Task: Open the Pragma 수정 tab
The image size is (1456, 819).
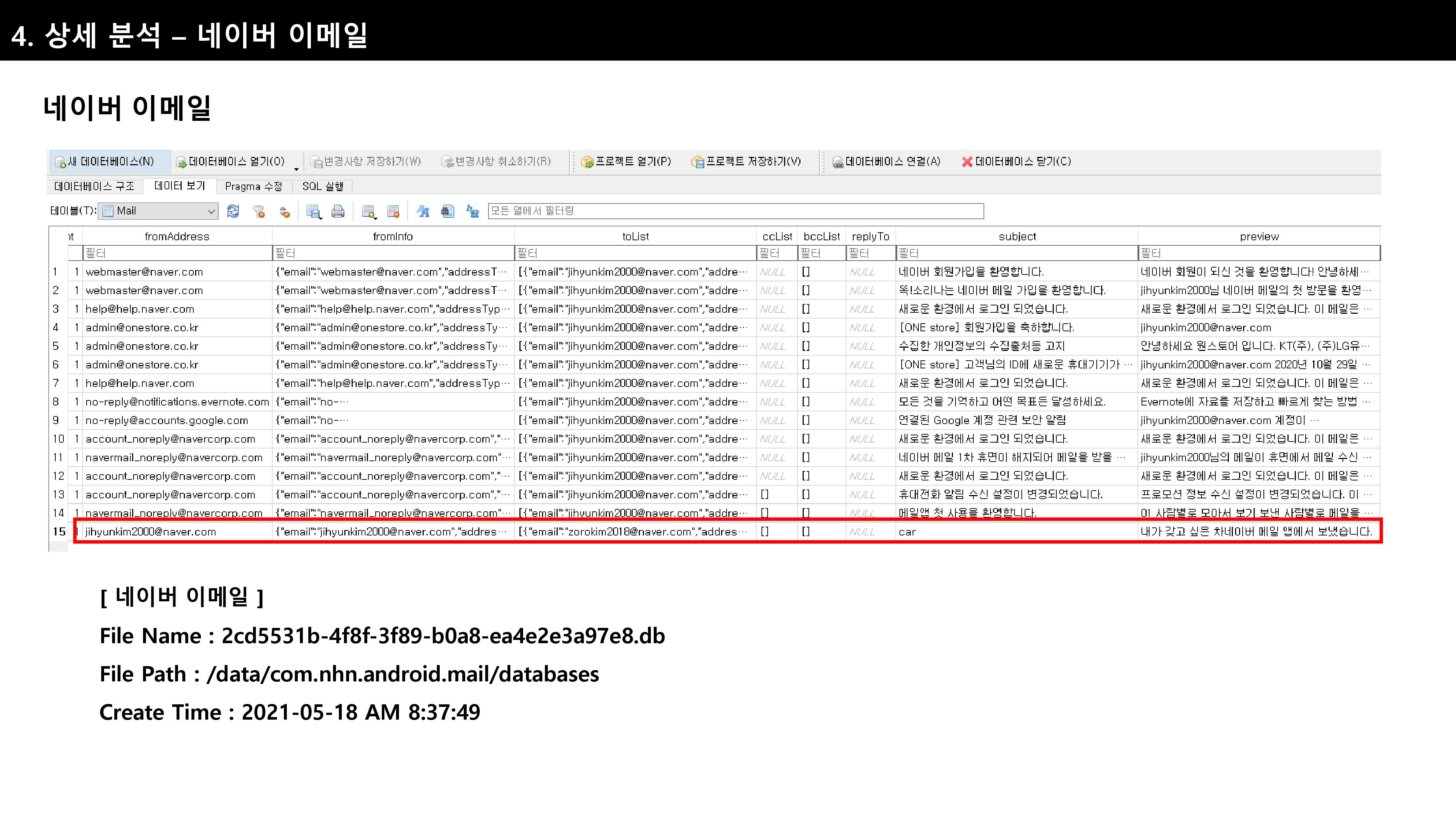Action: [x=253, y=186]
